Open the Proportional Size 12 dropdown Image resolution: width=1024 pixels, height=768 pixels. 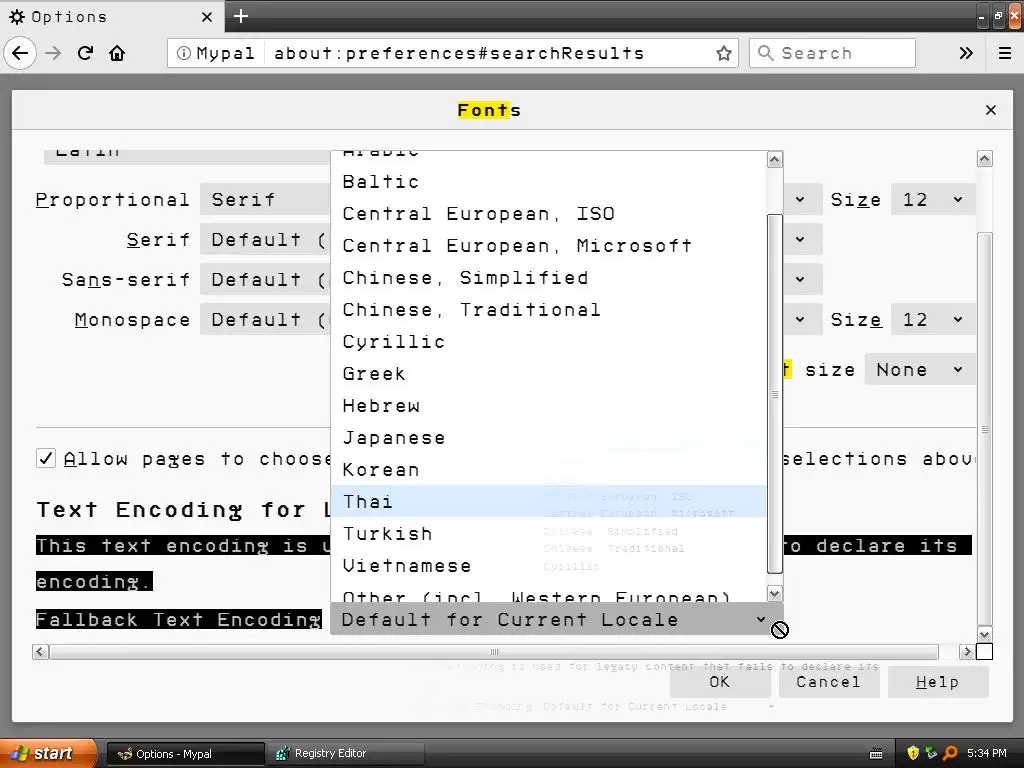click(933, 199)
